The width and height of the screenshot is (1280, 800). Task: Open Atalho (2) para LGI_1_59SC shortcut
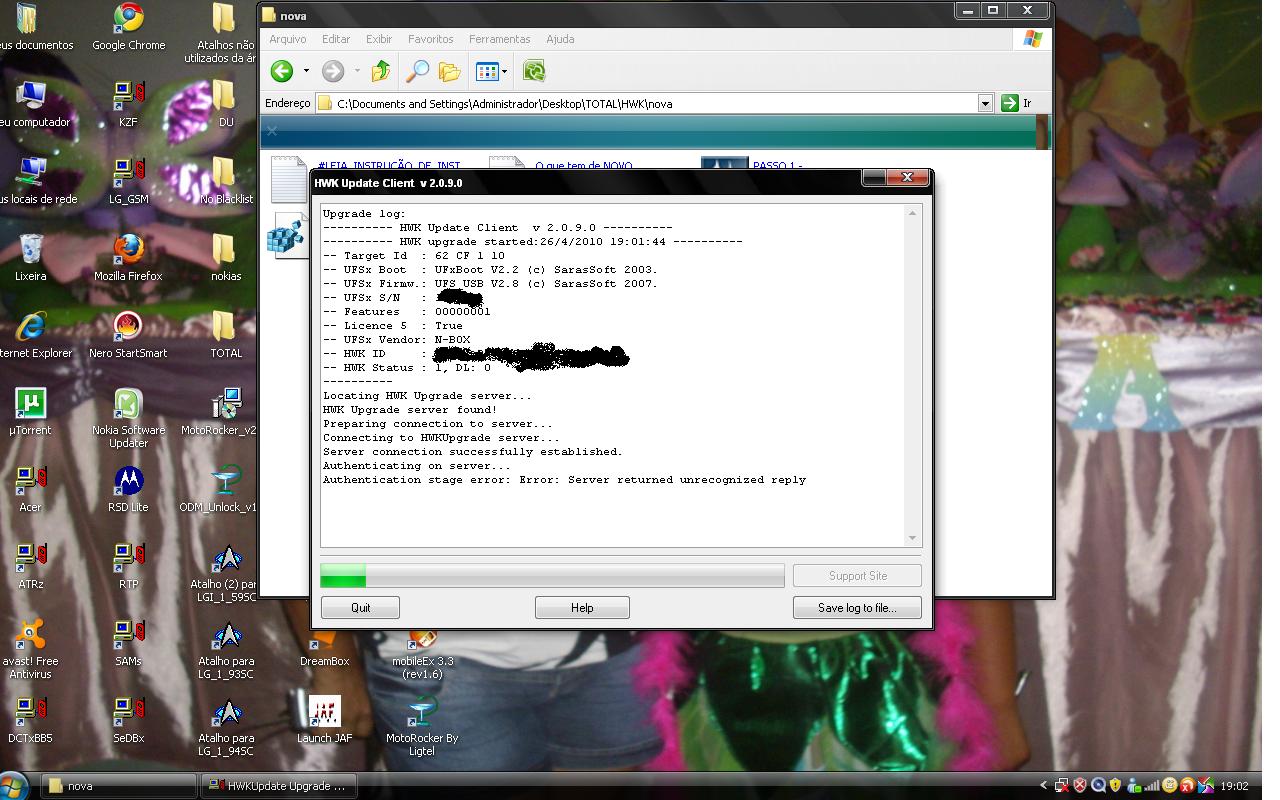tap(226, 572)
